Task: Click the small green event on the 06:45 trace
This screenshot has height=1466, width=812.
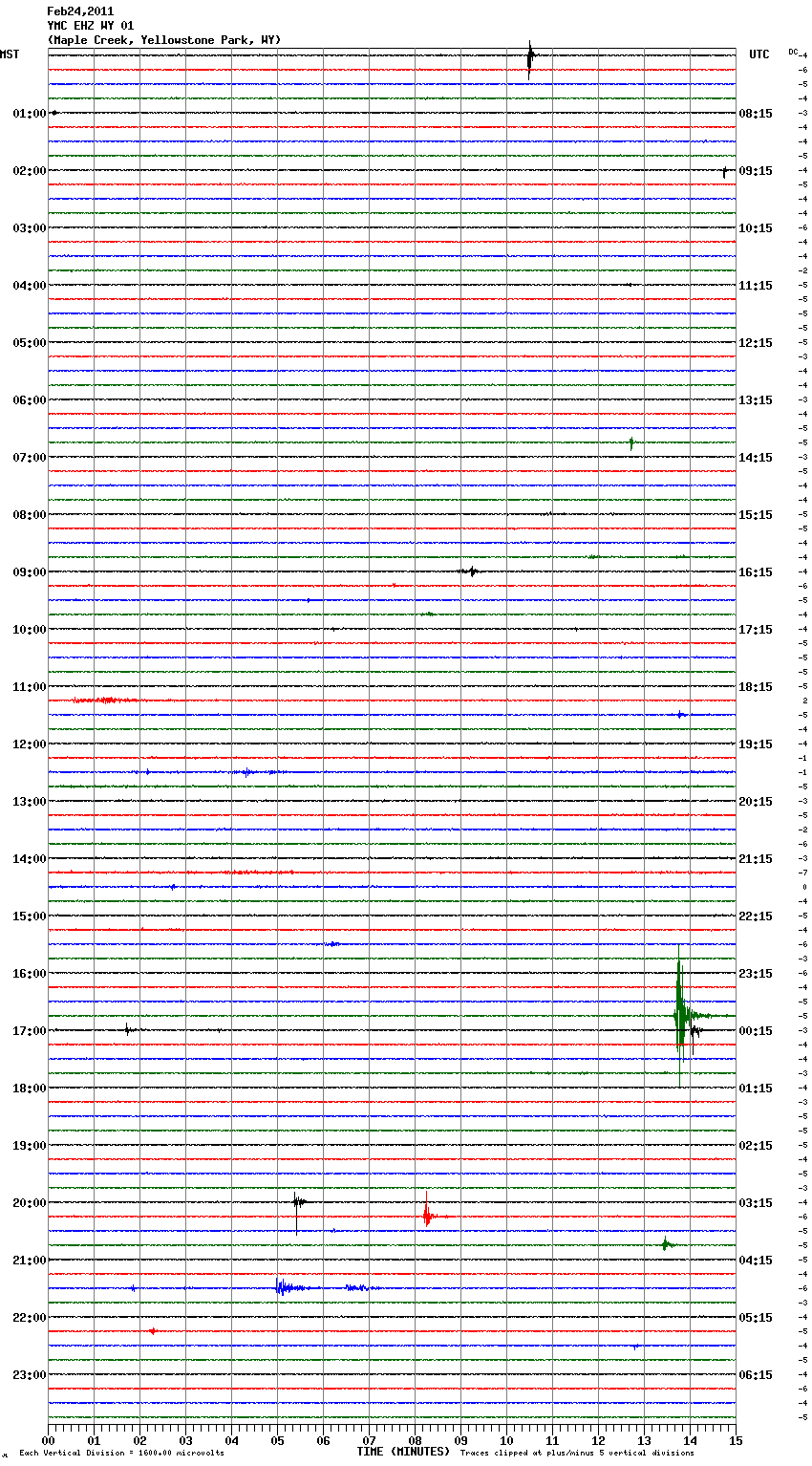Action: coord(631,443)
